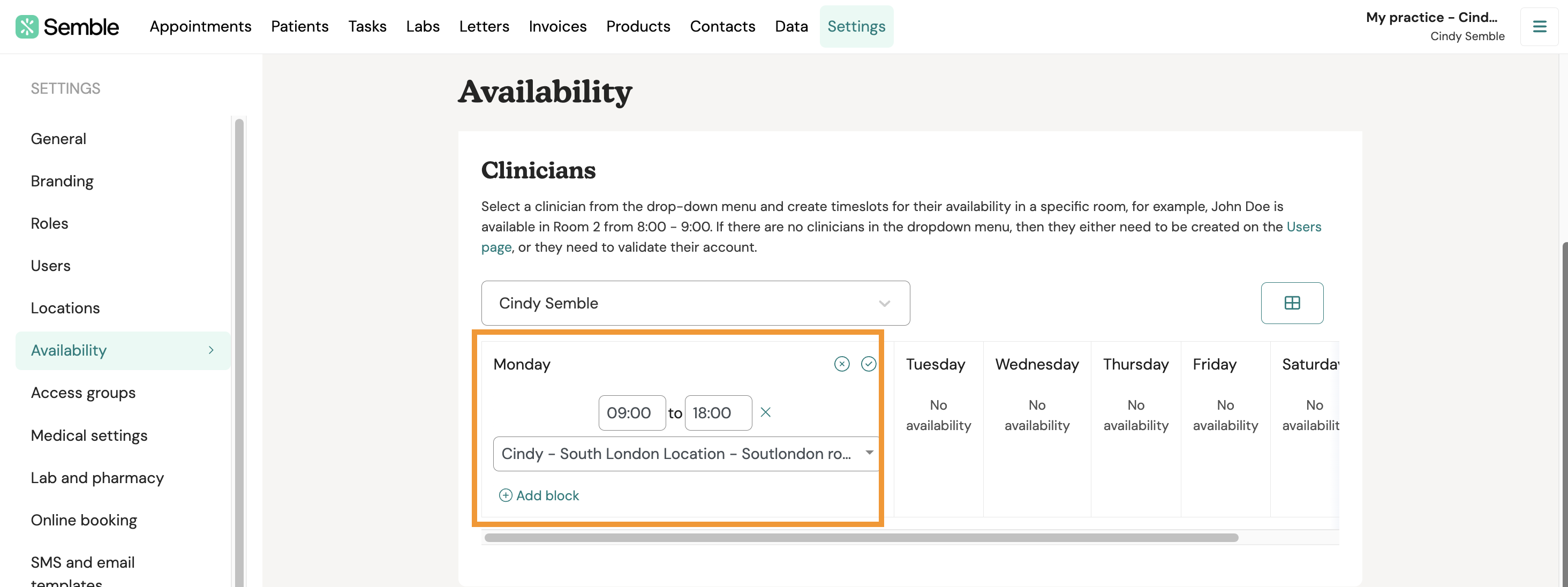This screenshot has width=1568, height=587.
Task: Open General settings in sidebar
Action: point(58,139)
